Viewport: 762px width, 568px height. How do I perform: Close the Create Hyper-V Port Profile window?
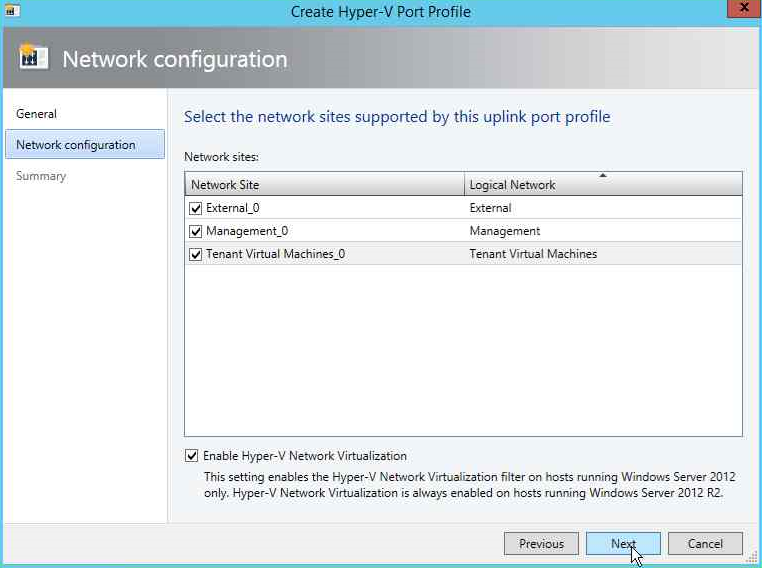click(744, 8)
